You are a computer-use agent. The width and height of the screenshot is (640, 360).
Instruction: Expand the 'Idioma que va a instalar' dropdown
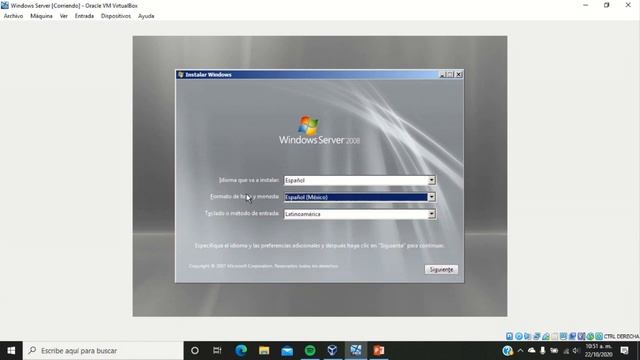[x=431, y=180]
